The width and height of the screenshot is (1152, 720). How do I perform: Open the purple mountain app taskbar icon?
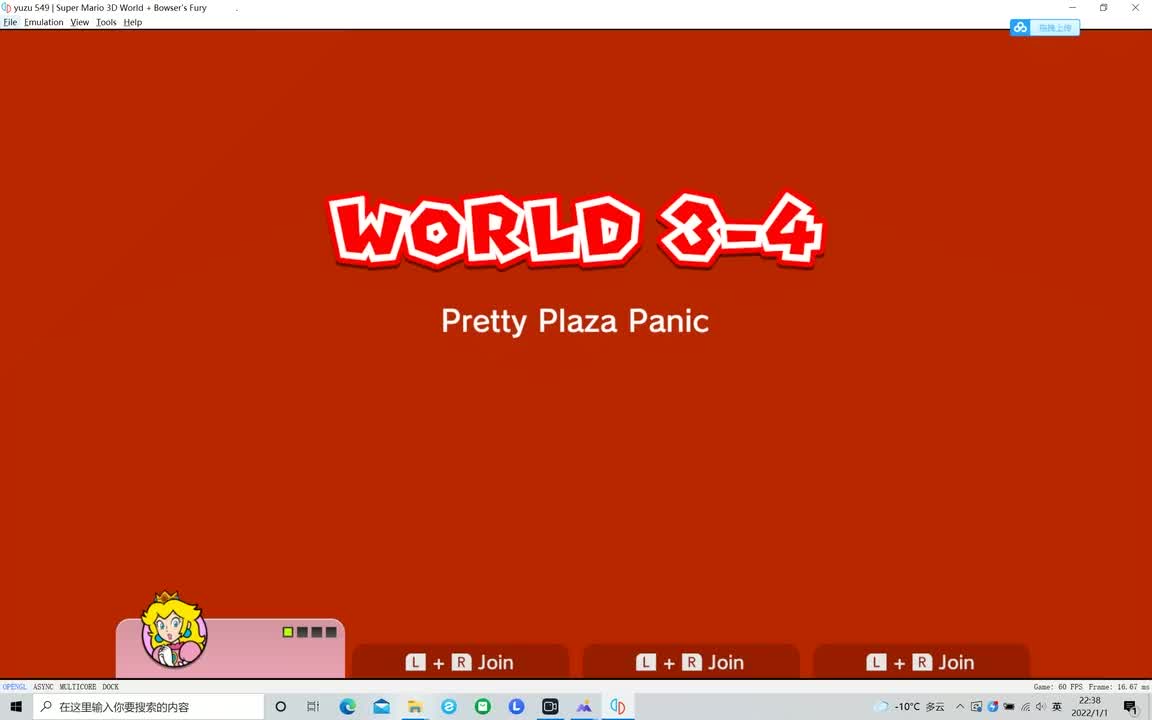(x=584, y=707)
